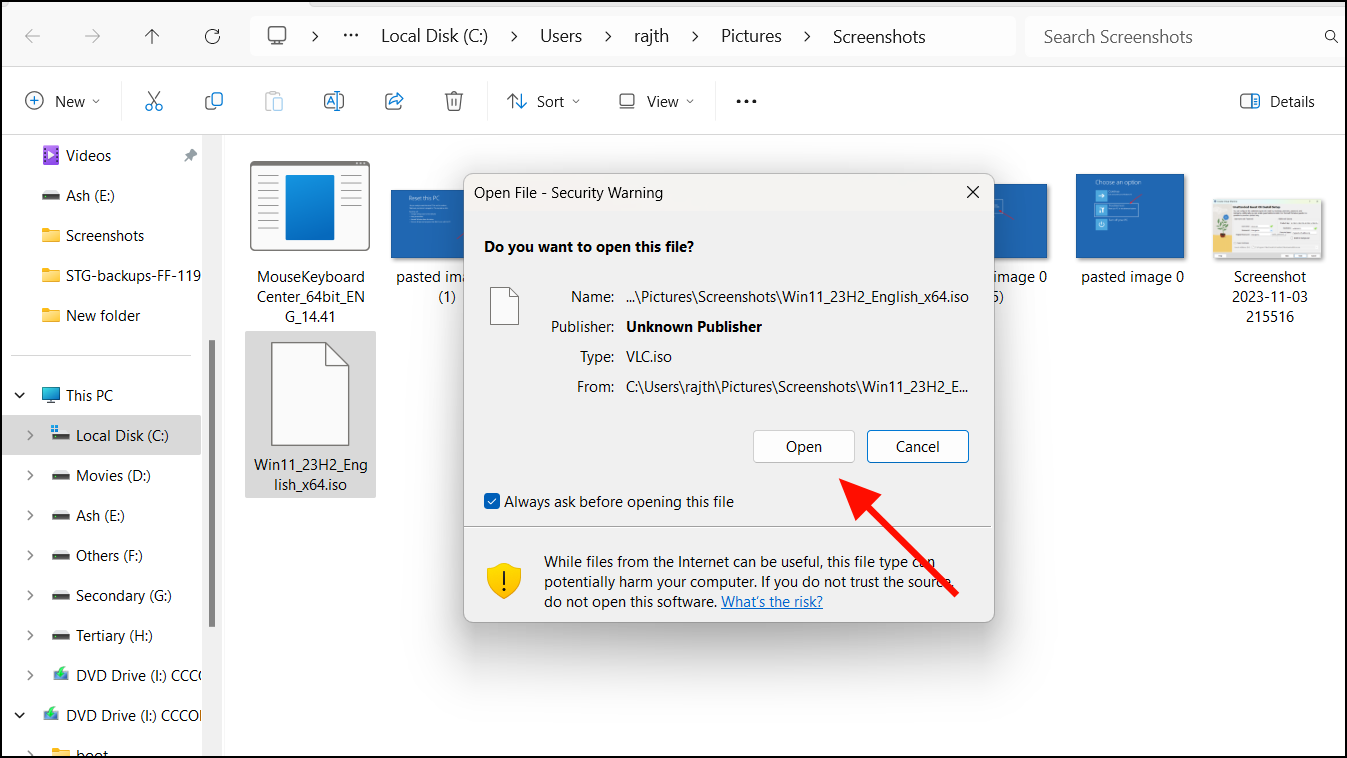Select the pasted image 0 thumbnail
1347x758 pixels.
pos(1130,216)
